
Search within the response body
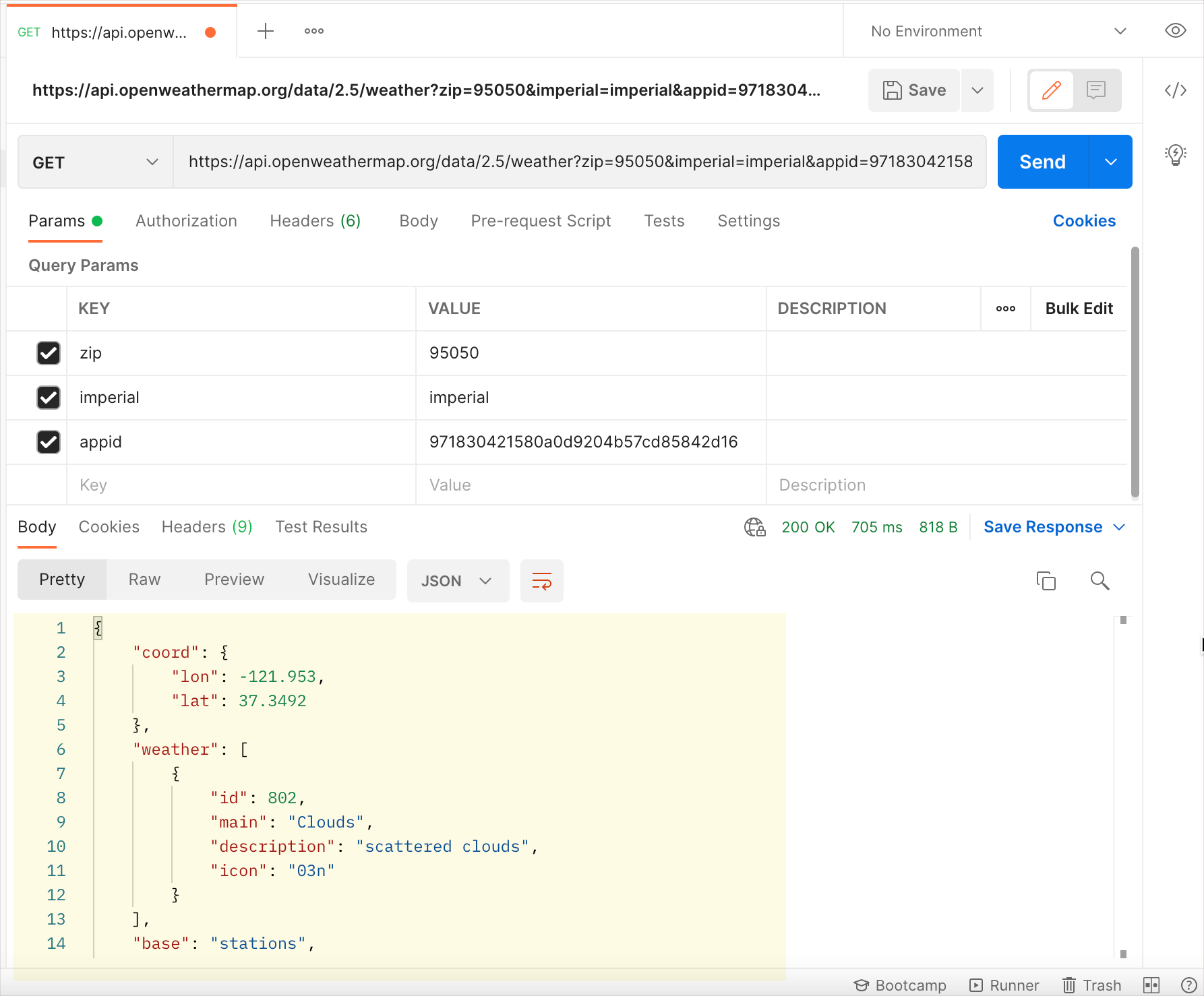(1100, 580)
